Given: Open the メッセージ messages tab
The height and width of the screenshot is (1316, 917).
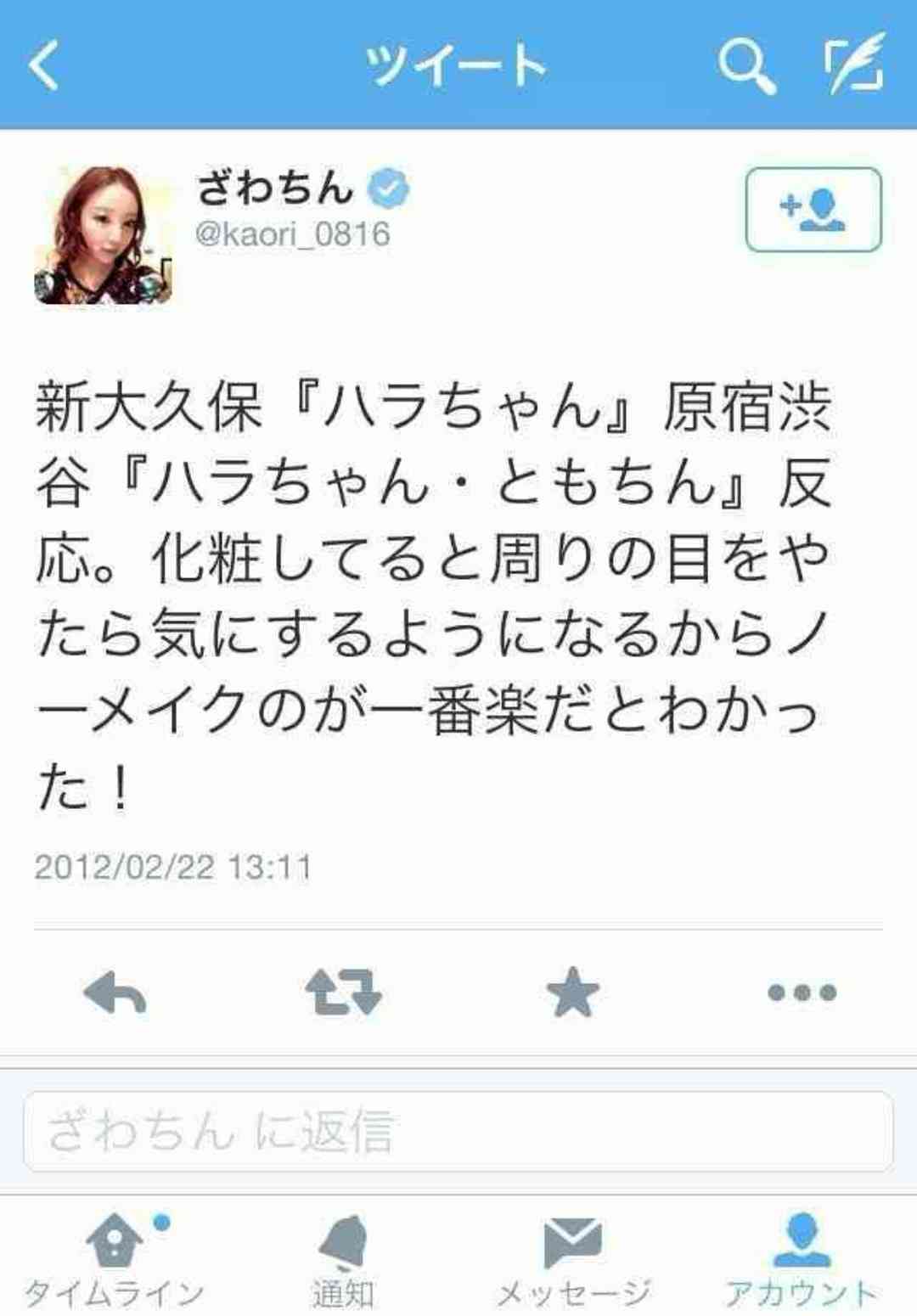Looking at the screenshot, I should [573, 1261].
